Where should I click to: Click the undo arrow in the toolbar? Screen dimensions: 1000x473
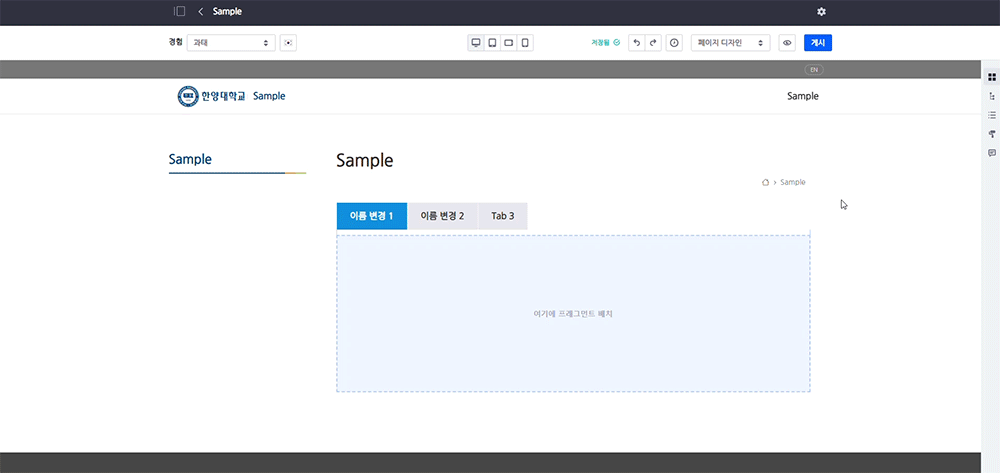636,43
